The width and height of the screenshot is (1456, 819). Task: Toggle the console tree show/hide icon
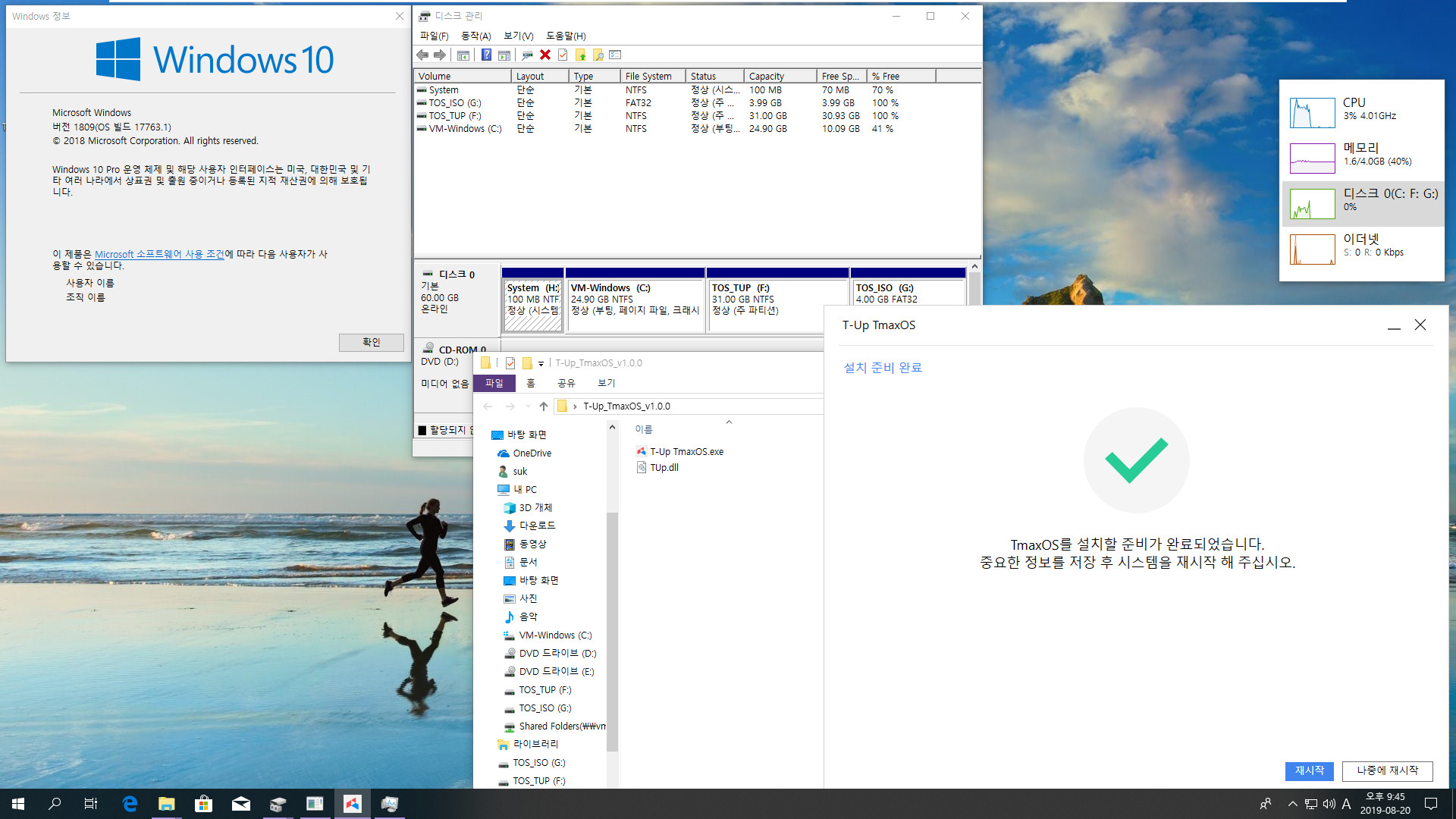(463, 55)
